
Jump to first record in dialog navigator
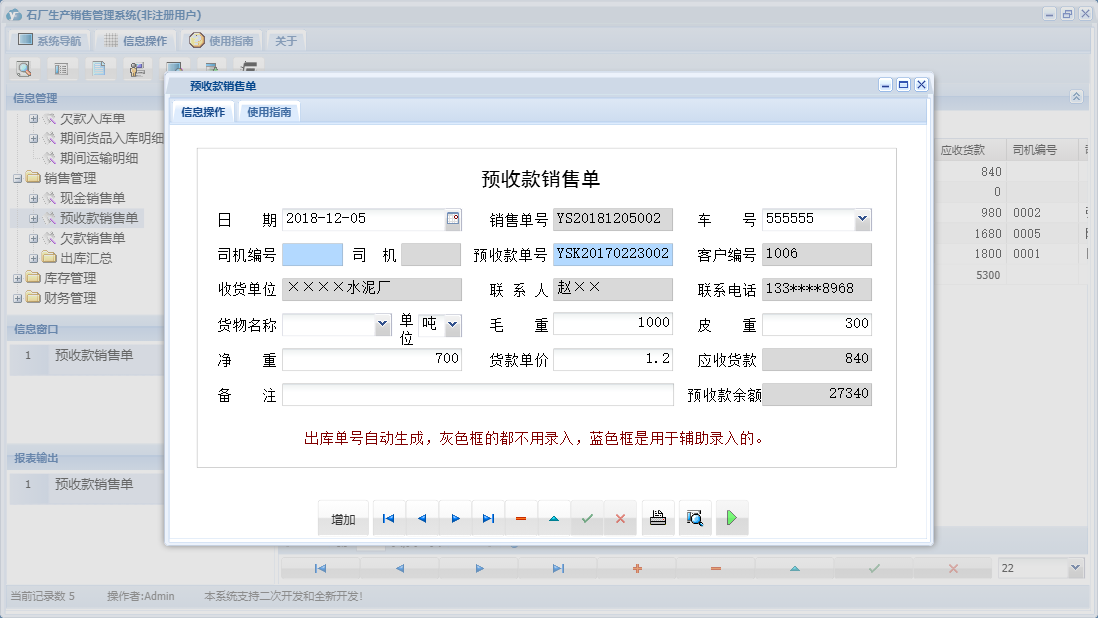[389, 519]
